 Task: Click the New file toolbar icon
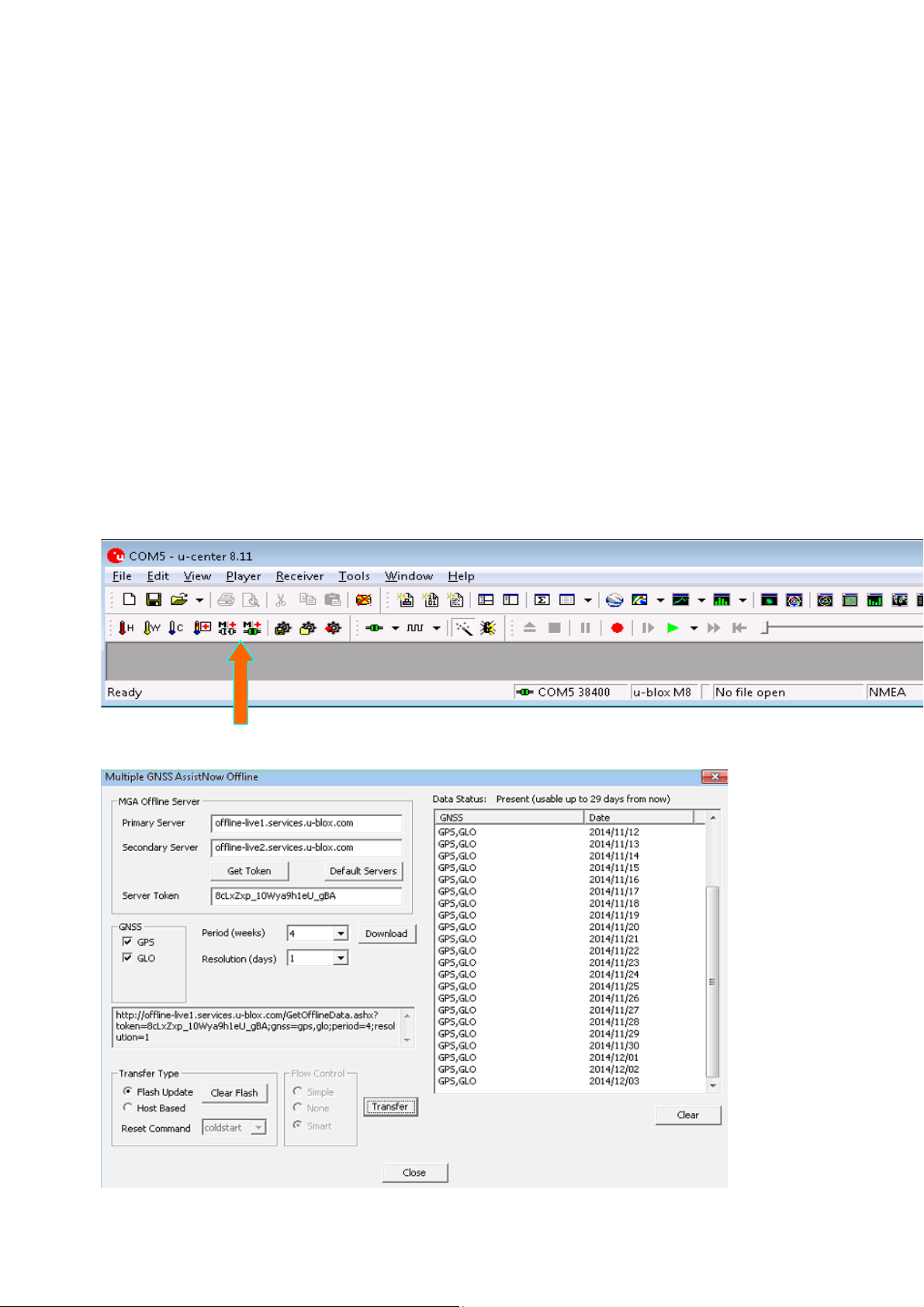coord(130,600)
